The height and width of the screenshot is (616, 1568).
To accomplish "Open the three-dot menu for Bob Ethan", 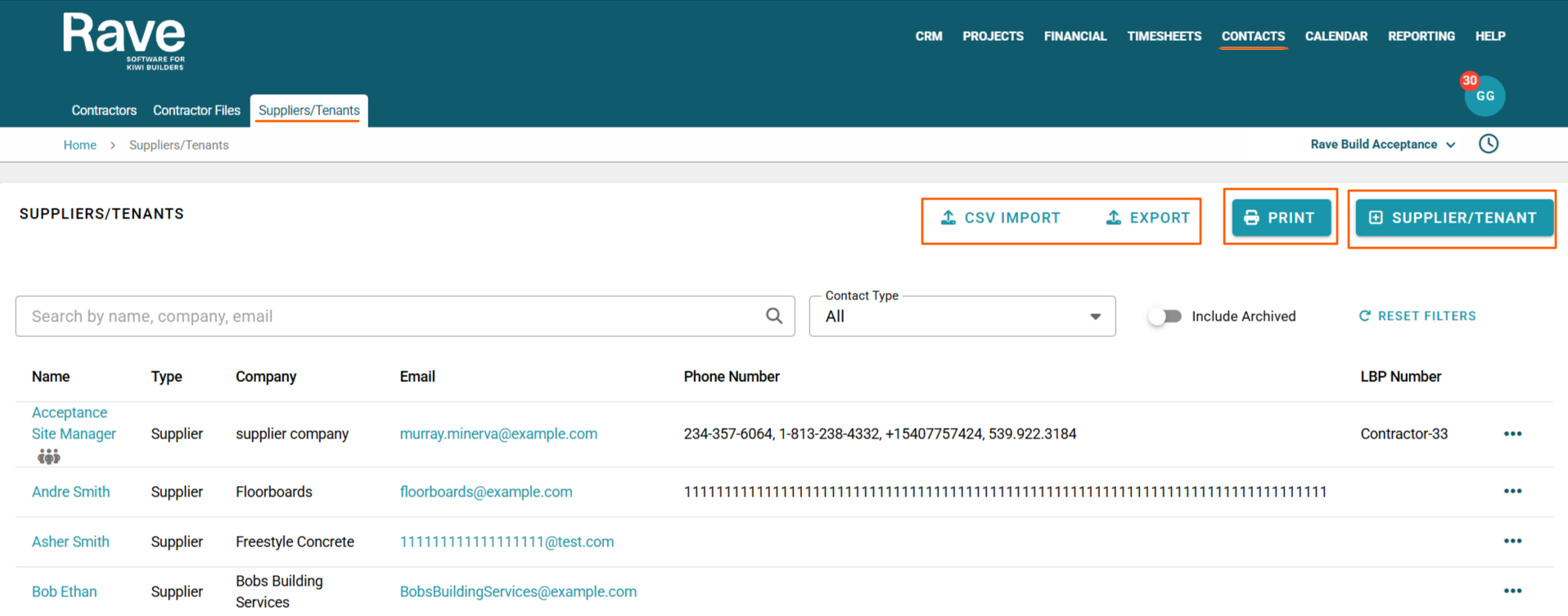I will pos(1512,591).
